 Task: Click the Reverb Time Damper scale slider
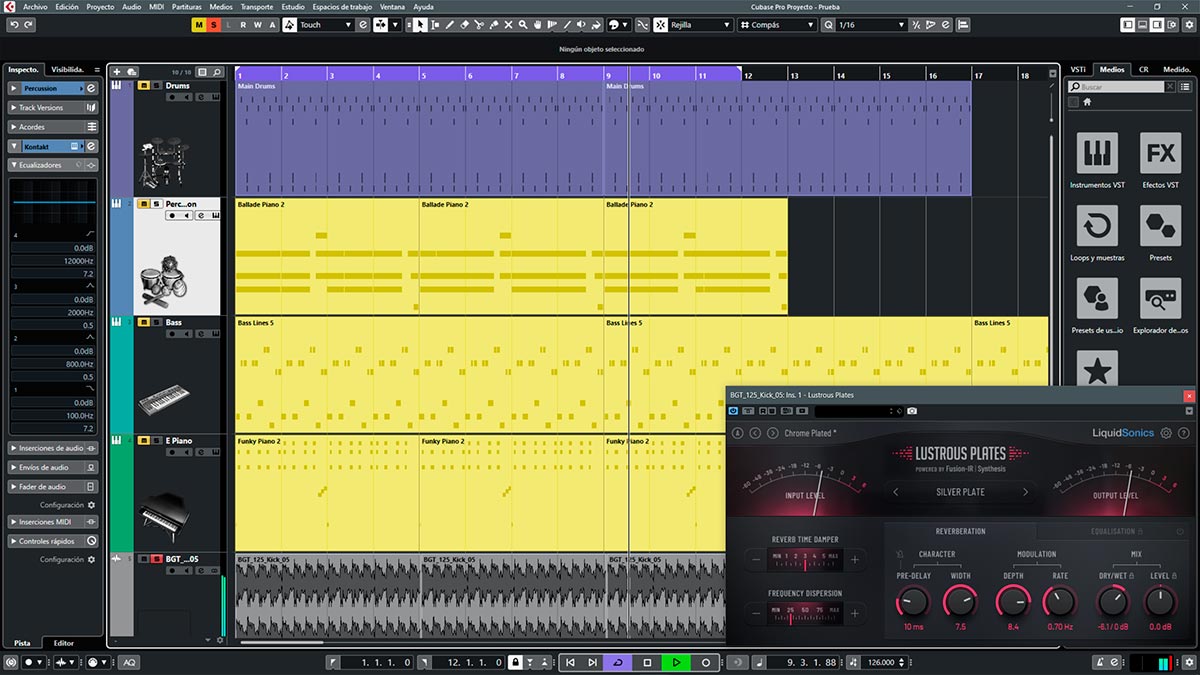[805, 560]
